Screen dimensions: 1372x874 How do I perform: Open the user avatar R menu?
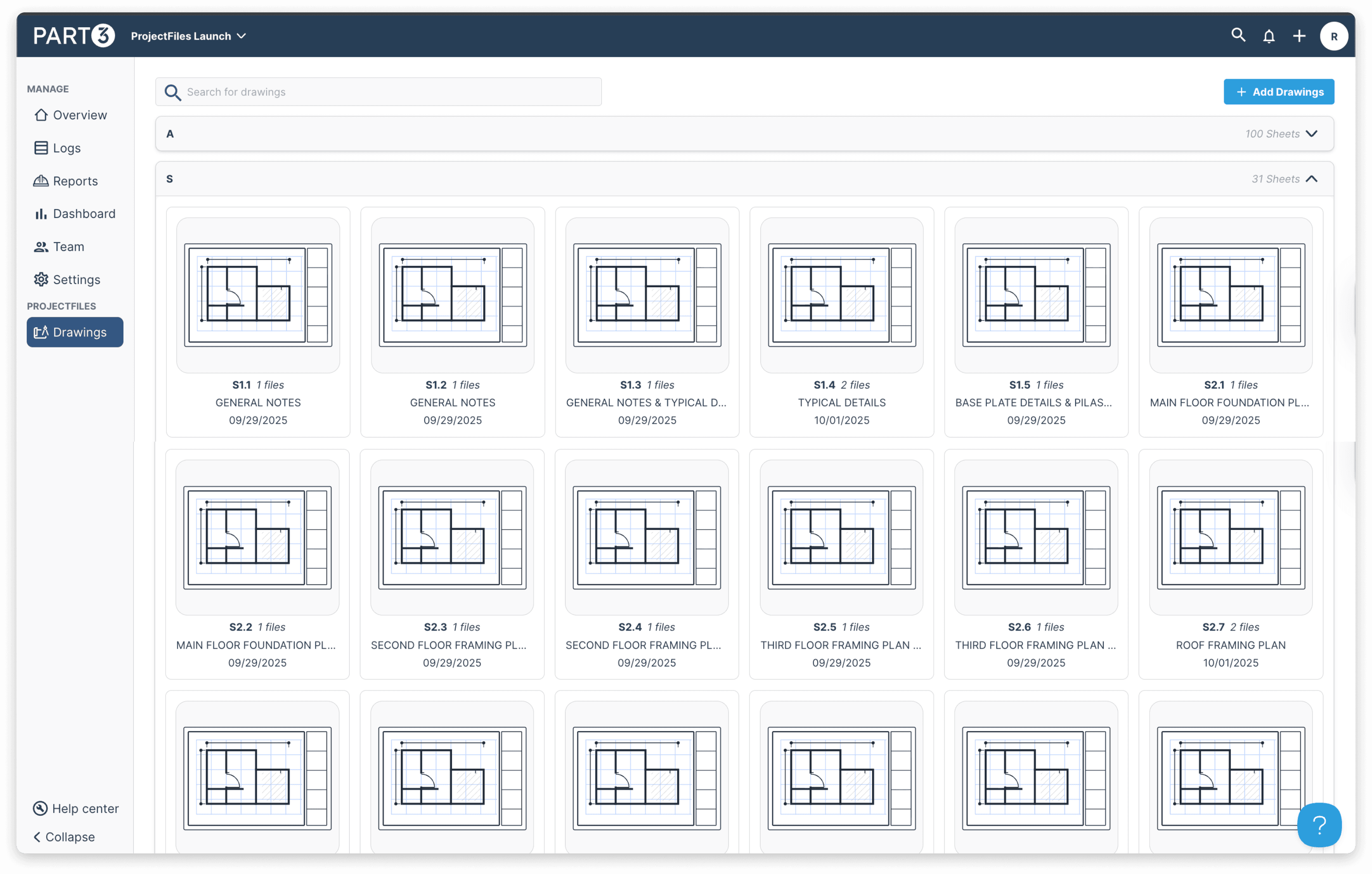pyautogui.click(x=1333, y=36)
